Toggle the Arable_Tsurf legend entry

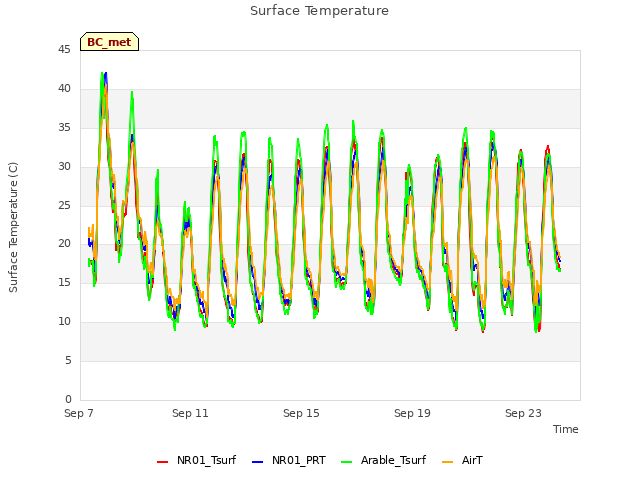pos(384,460)
